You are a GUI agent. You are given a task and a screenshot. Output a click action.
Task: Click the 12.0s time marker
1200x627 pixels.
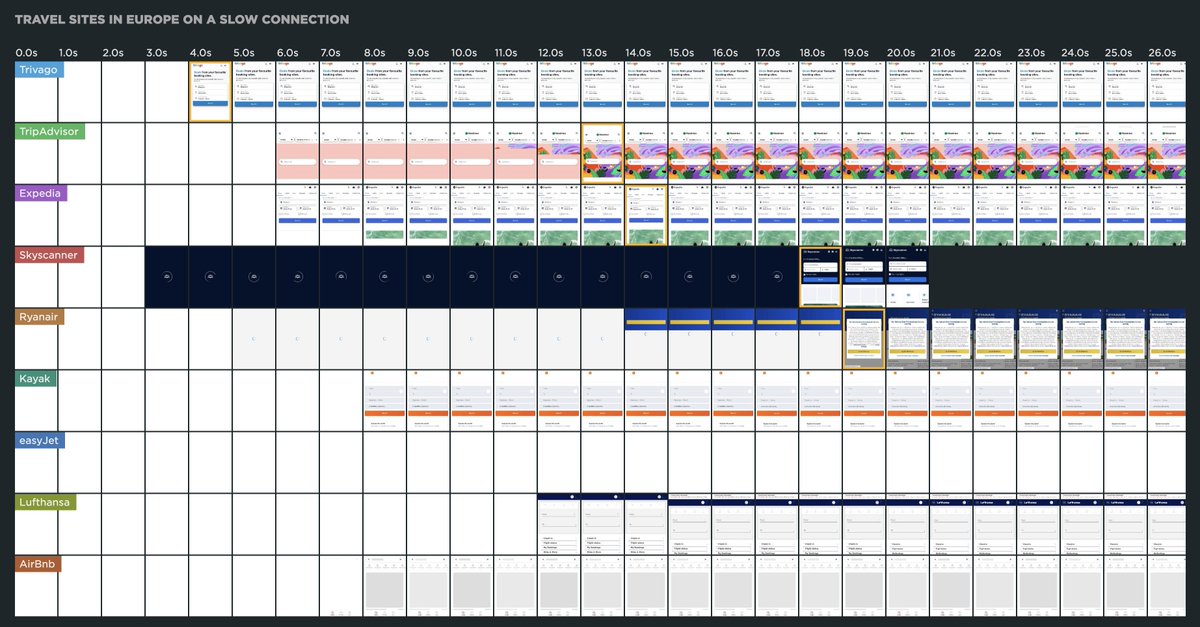click(x=551, y=52)
